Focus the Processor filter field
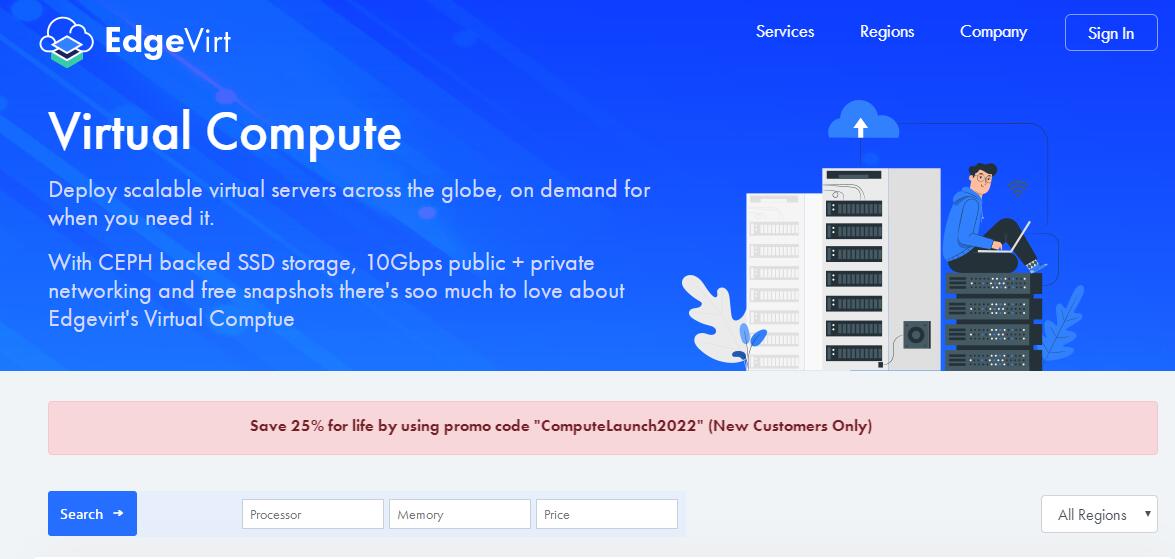Viewport: 1175px width, 559px height. click(312, 514)
